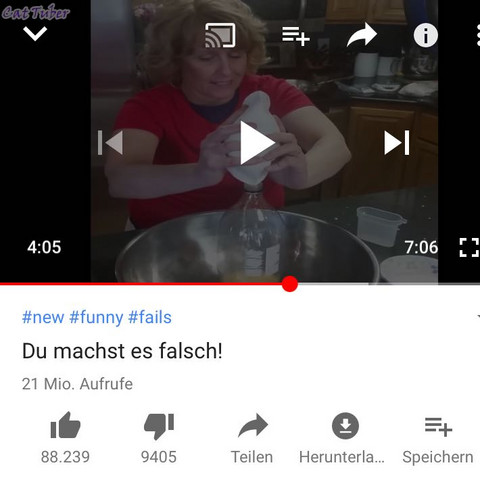The width and height of the screenshot is (480, 480).
Task: Skip to the next video
Action: (x=397, y=143)
